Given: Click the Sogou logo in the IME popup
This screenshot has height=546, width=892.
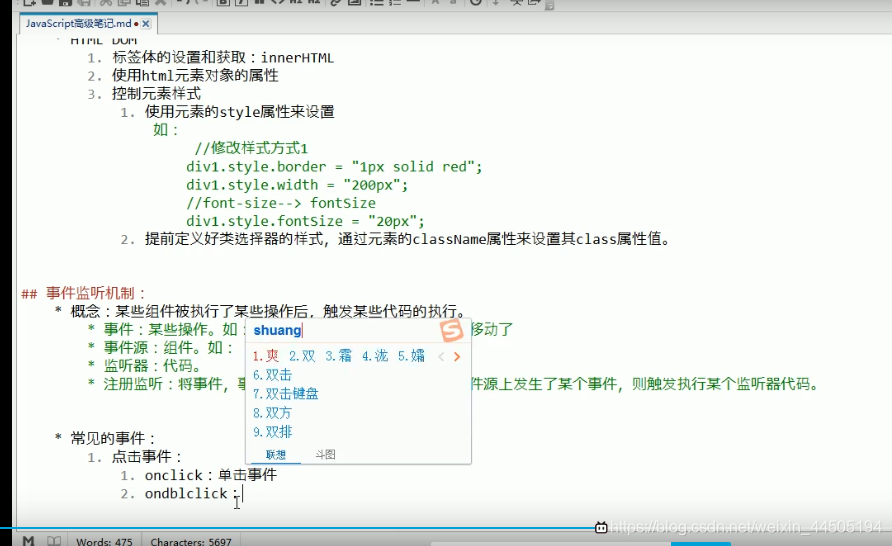Looking at the screenshot, I should [x=452, y=330].
